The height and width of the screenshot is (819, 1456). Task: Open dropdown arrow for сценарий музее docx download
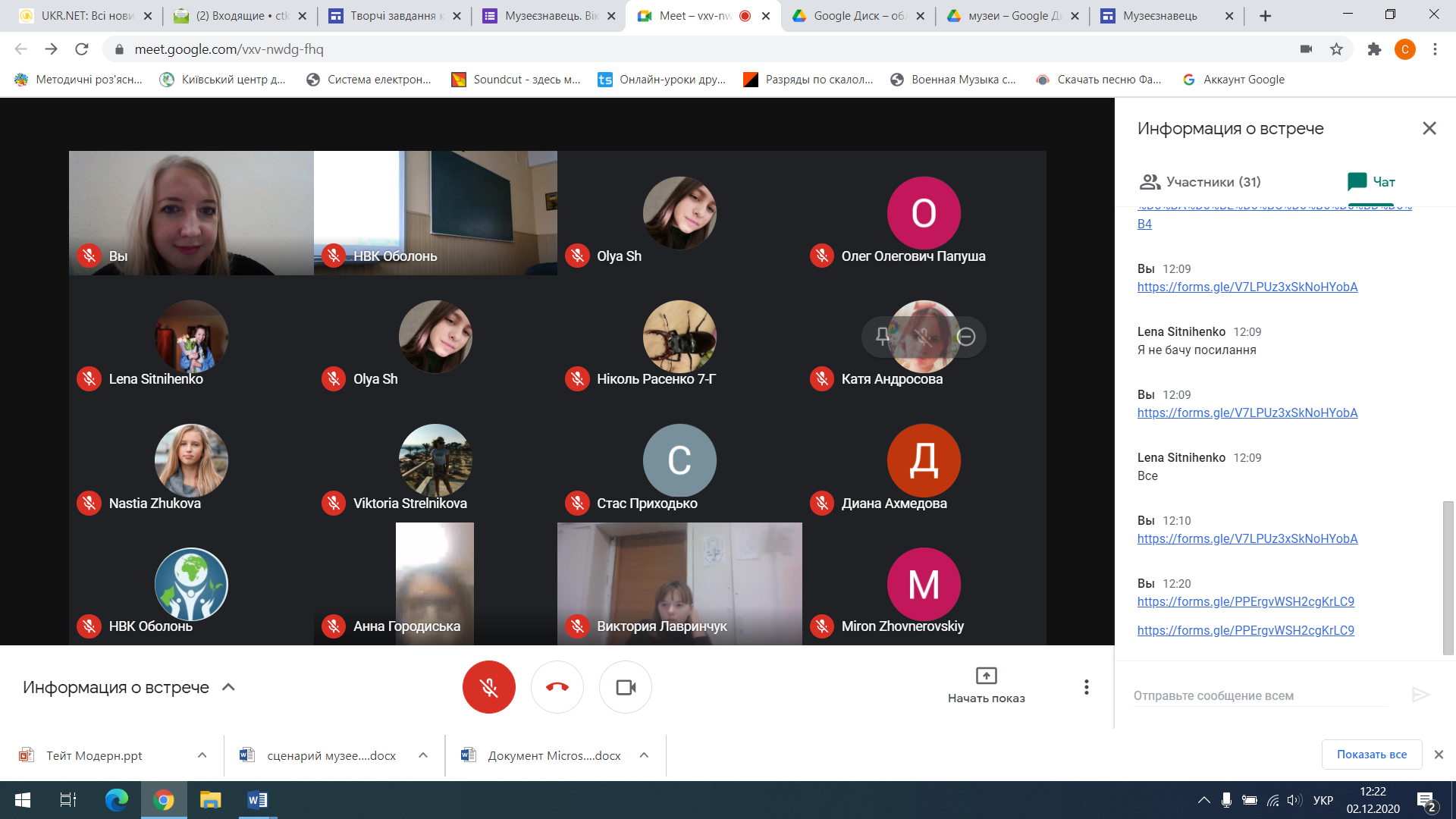pyautogui.click(x=423, y=755)
